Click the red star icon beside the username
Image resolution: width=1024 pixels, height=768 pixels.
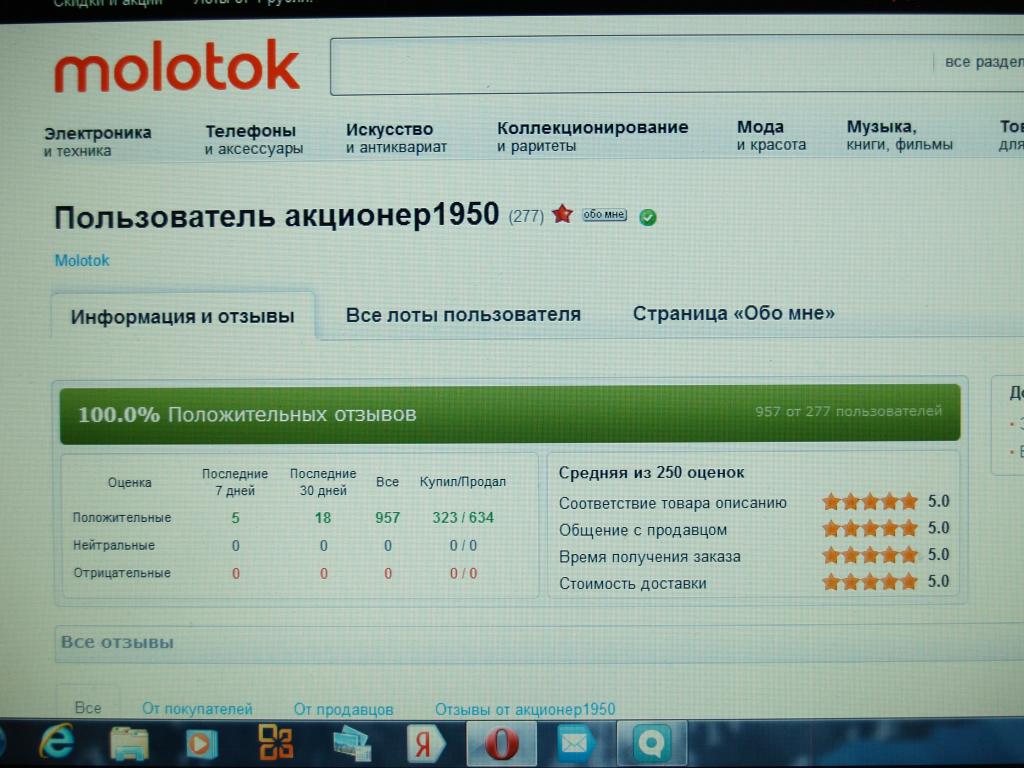coord(562,214)
